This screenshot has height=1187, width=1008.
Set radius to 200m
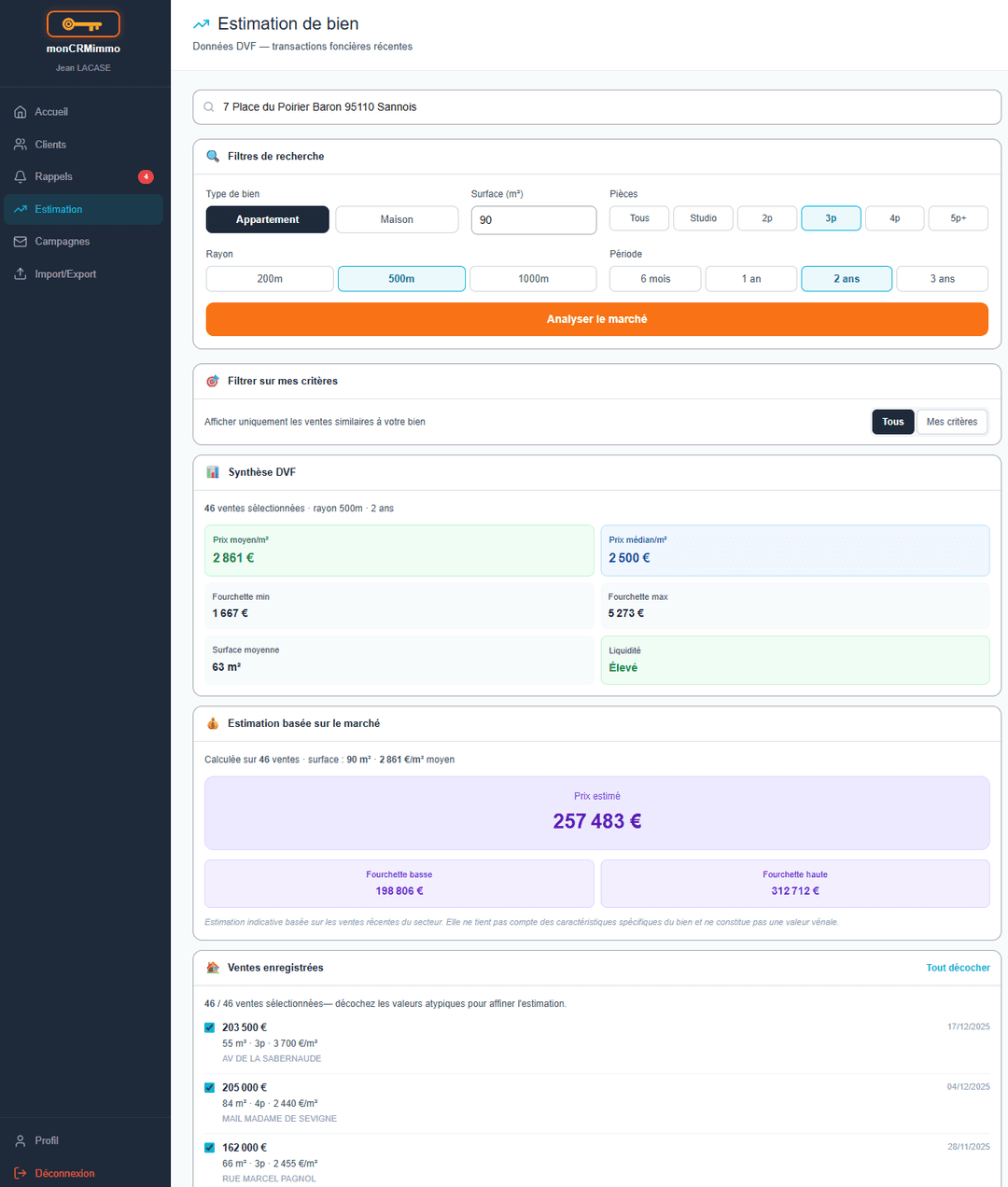(270, 279)
